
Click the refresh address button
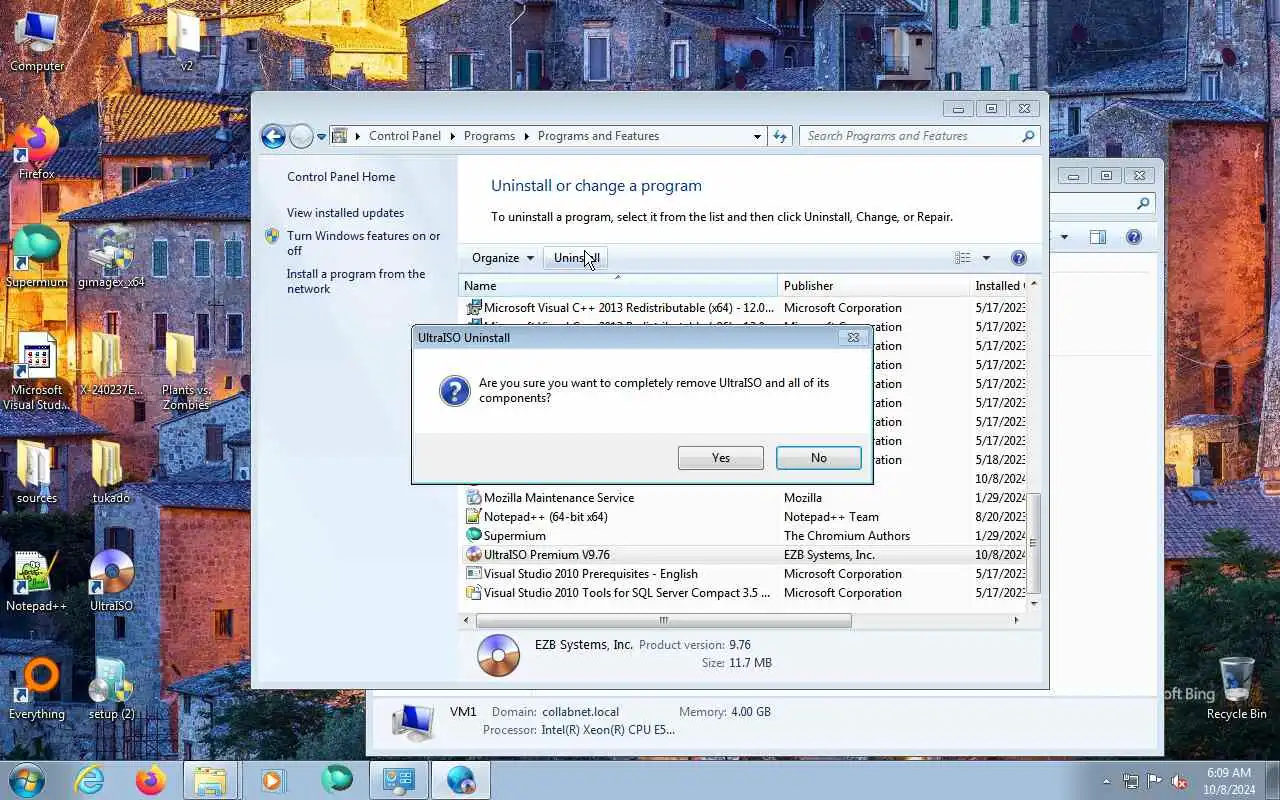(780, 136)
